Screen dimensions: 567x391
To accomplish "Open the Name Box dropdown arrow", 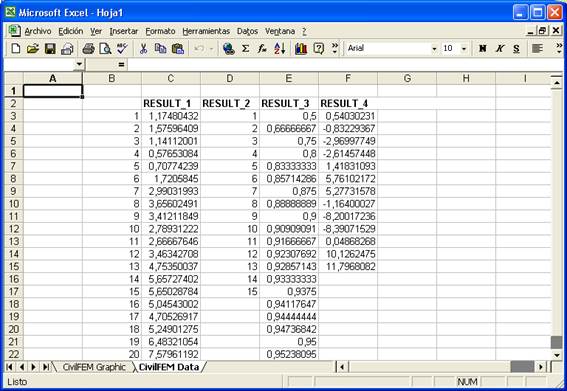I will 79,65.
